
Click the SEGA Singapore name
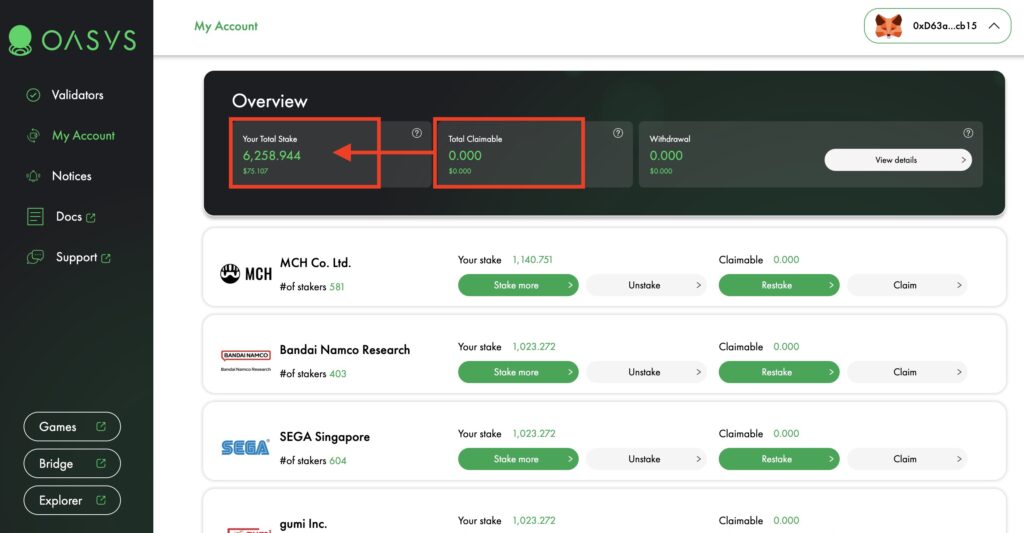[x=325, y=437]
